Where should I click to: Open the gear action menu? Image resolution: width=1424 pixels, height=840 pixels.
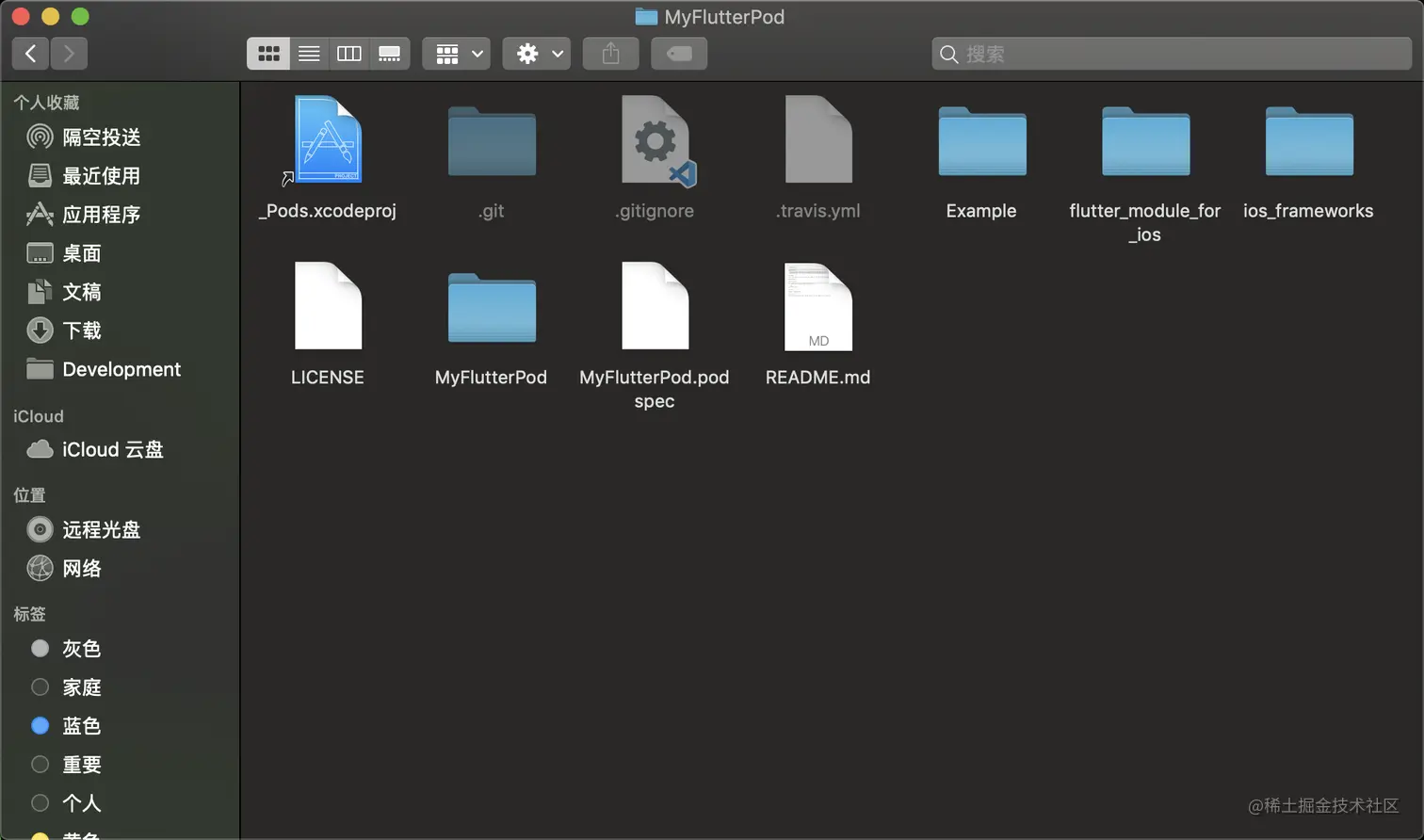click(x=537, y=54)
